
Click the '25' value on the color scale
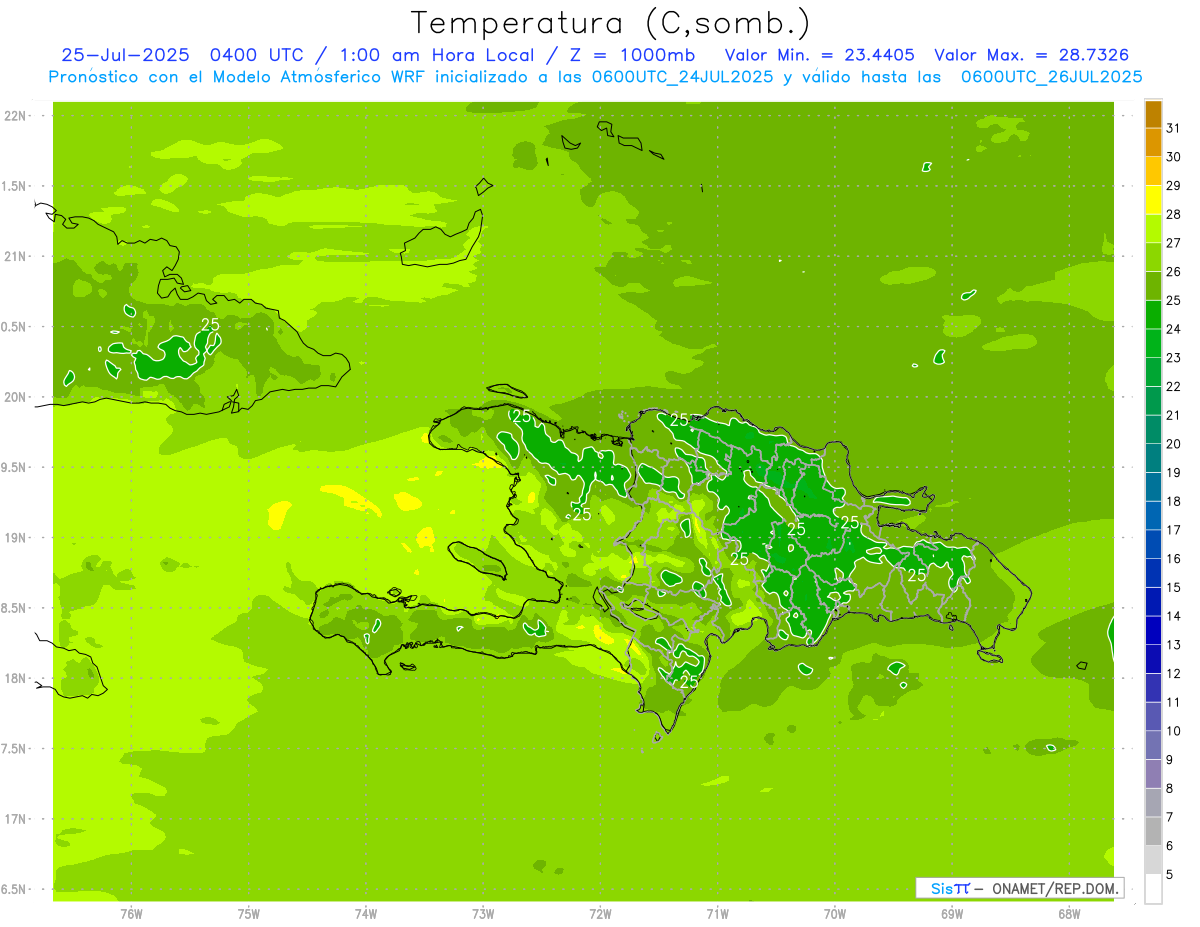click(x=1173, y=300)
